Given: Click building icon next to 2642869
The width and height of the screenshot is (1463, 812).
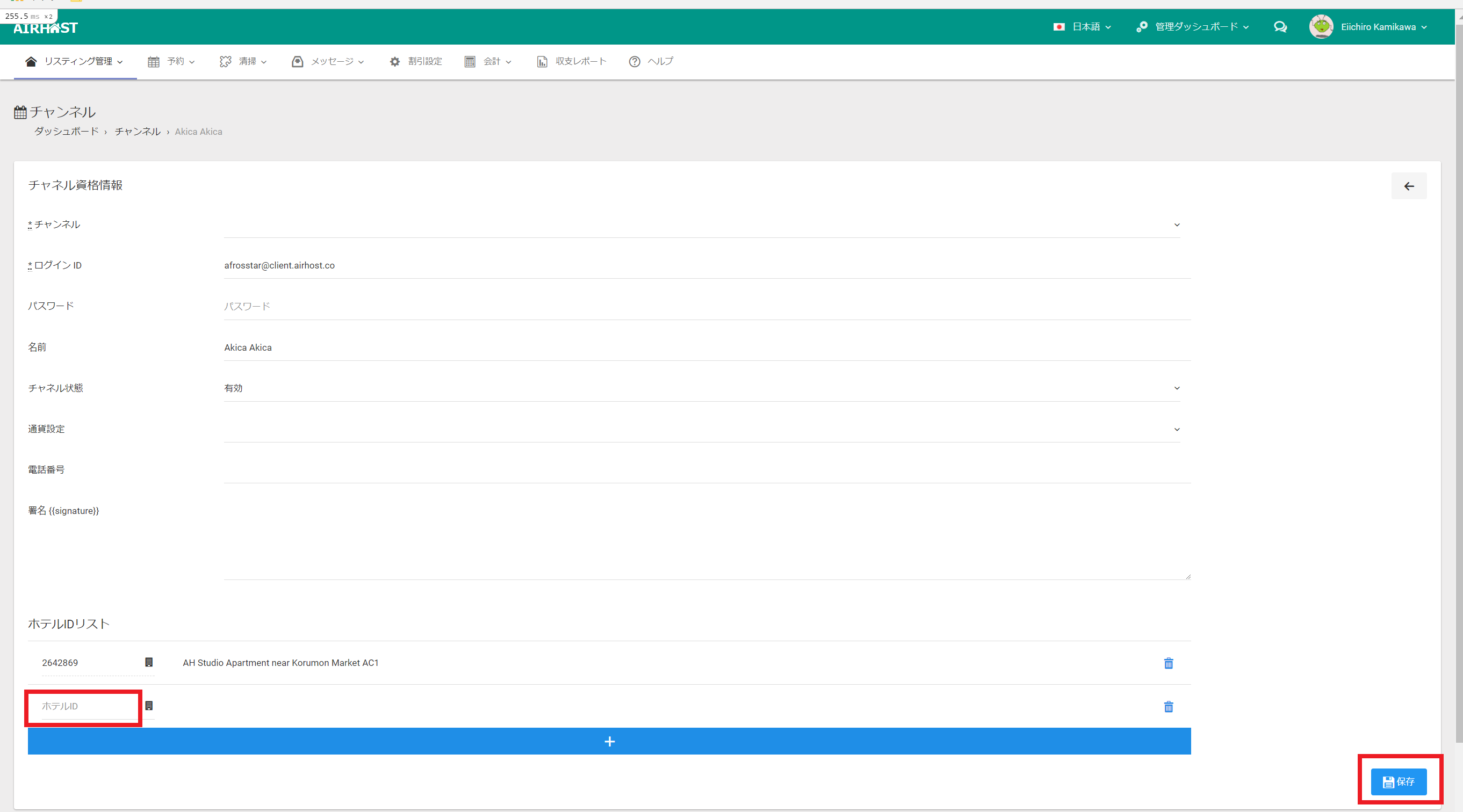Looking at the screenshot, I should 149,662.
